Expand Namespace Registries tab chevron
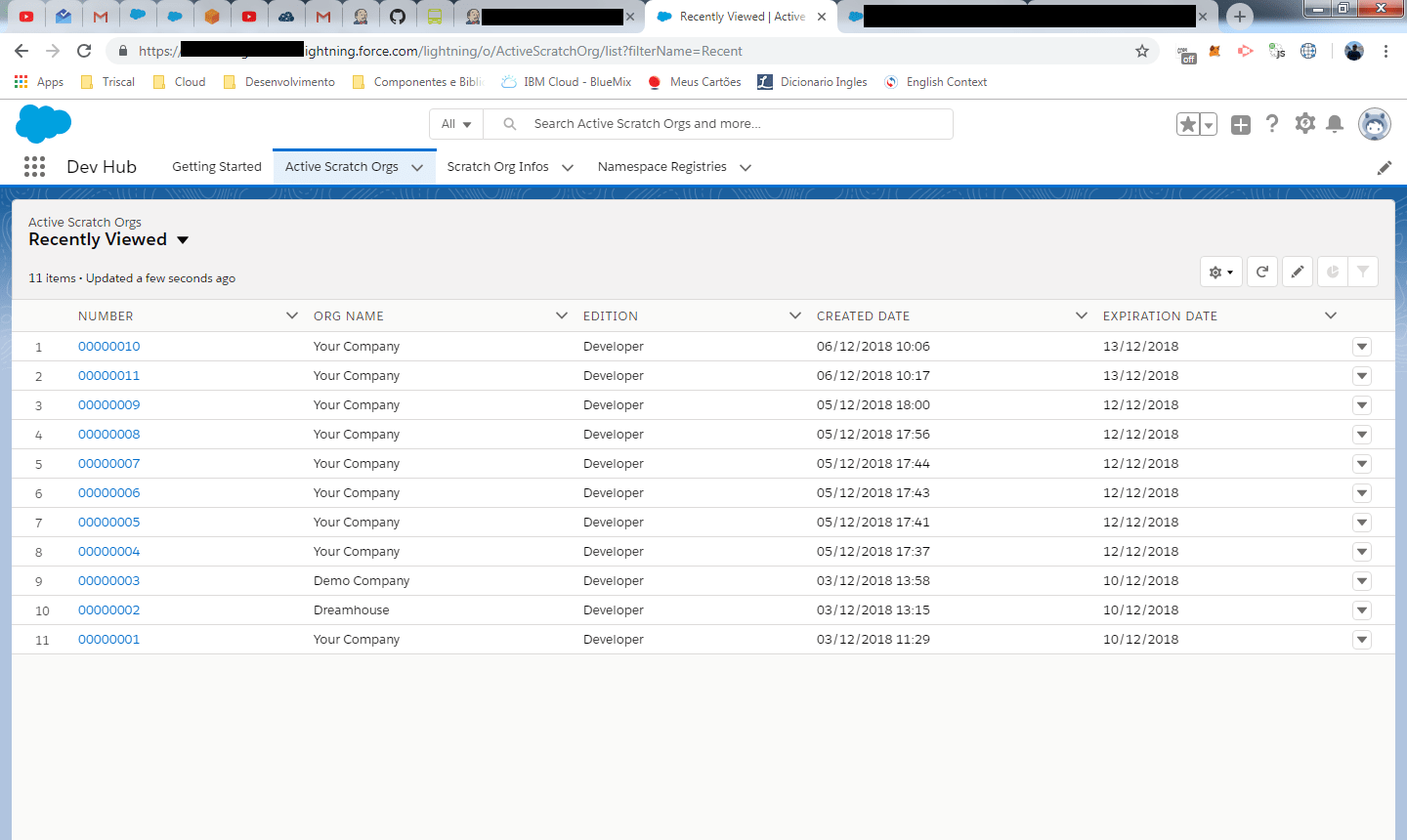 pos(746,168)
